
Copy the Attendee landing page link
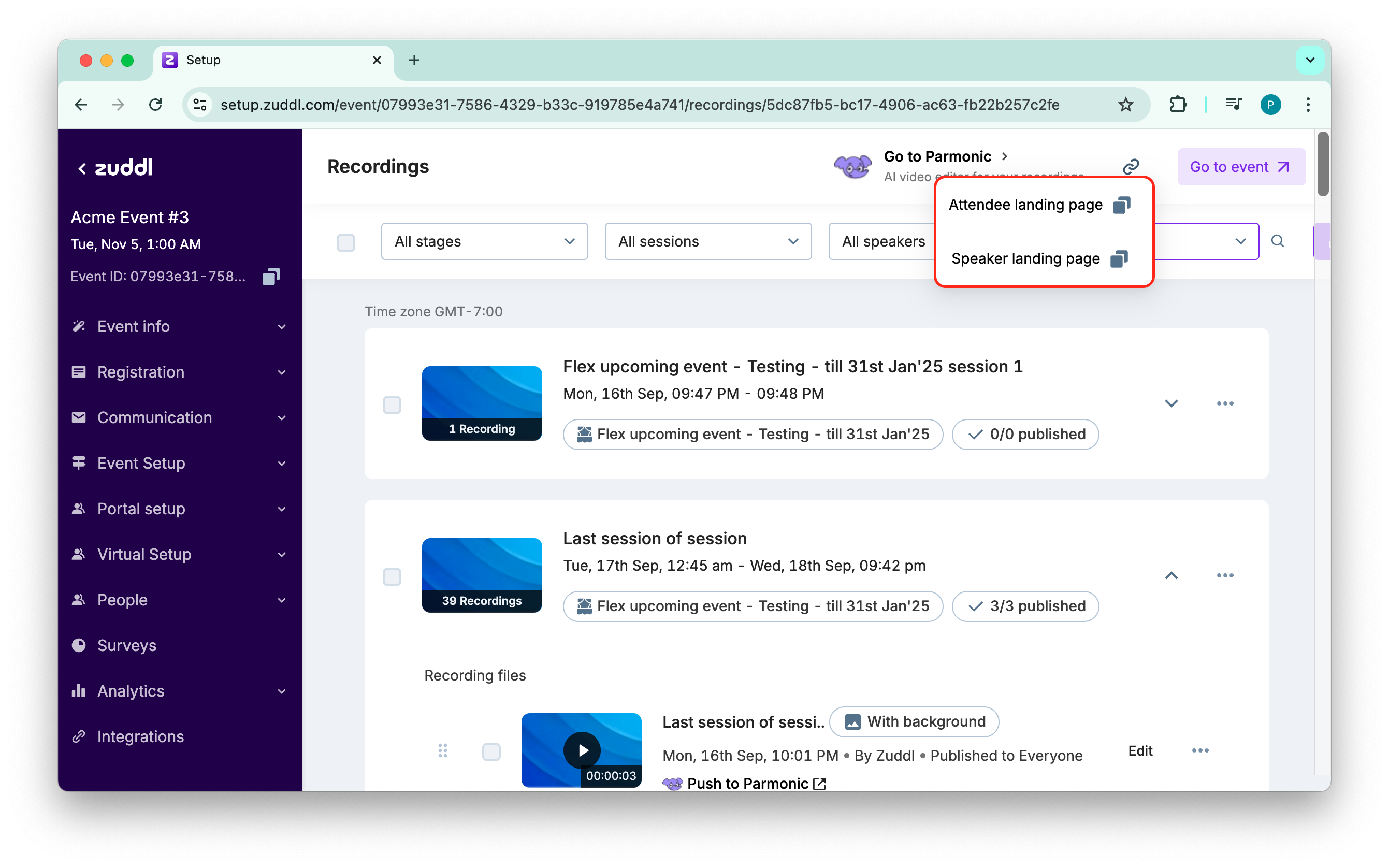1121,205
